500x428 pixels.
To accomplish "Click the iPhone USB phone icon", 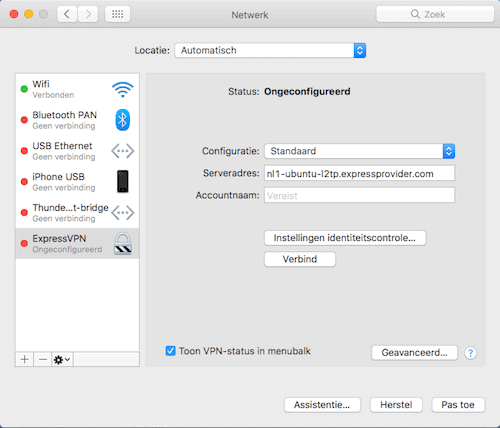I will coord(123,182).
